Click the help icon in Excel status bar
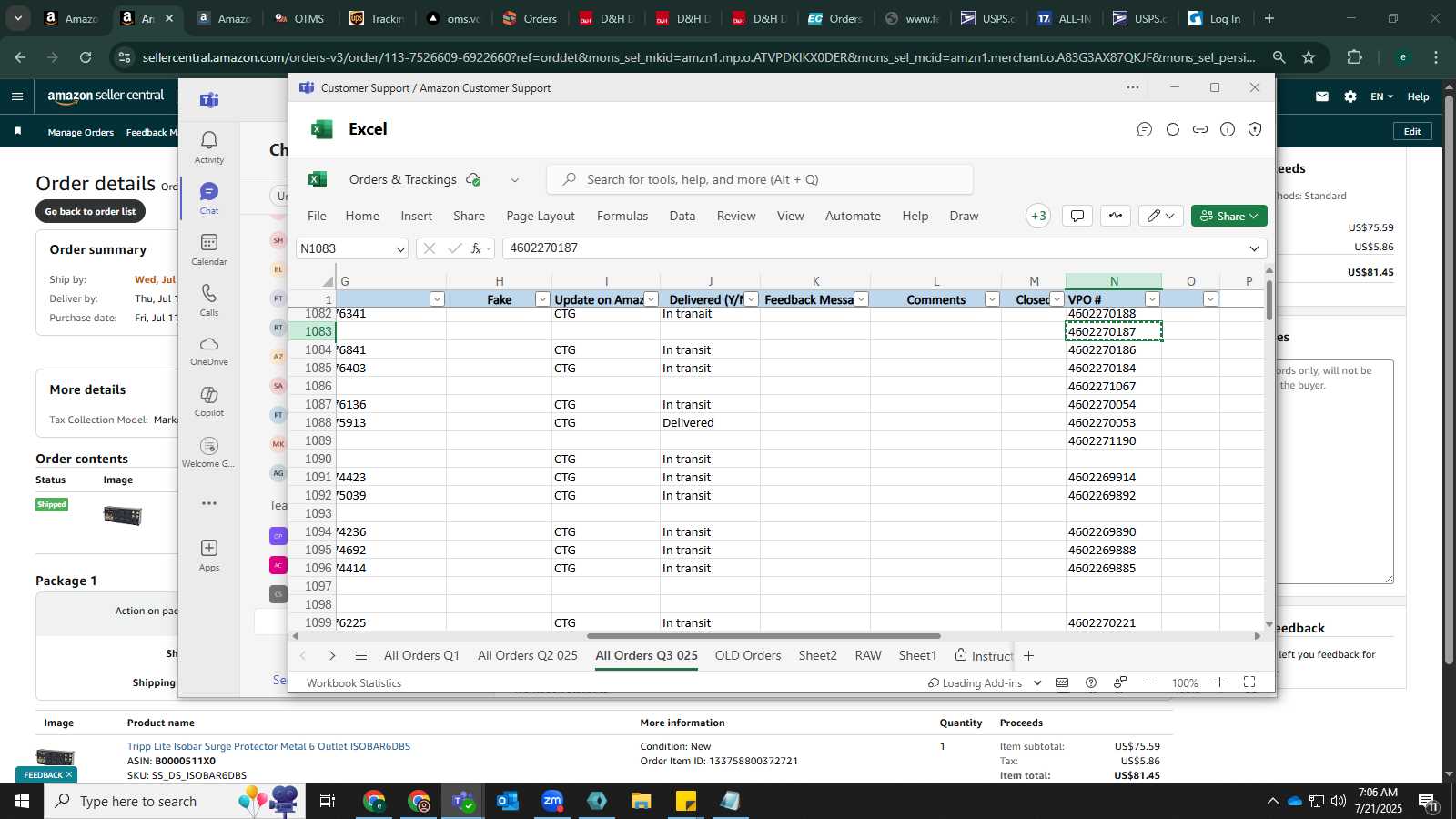1456x819 pixels. 1090,682
